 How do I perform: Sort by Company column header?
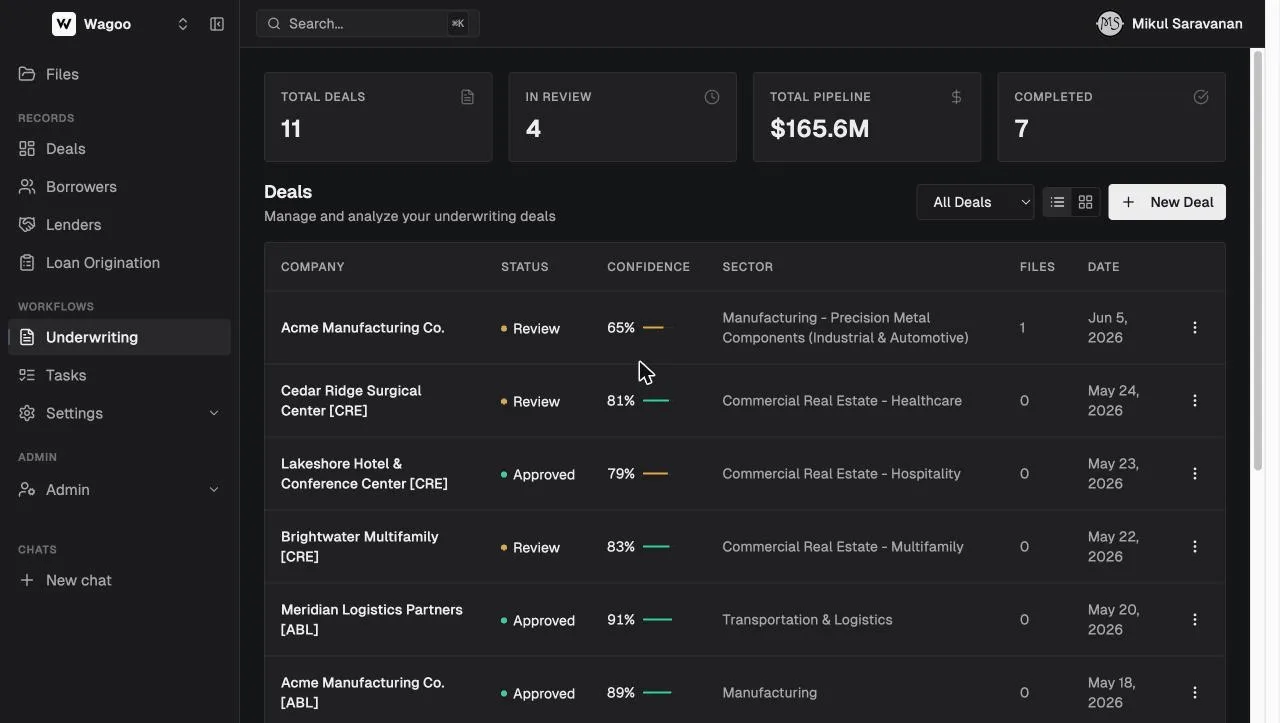point(313,267)
